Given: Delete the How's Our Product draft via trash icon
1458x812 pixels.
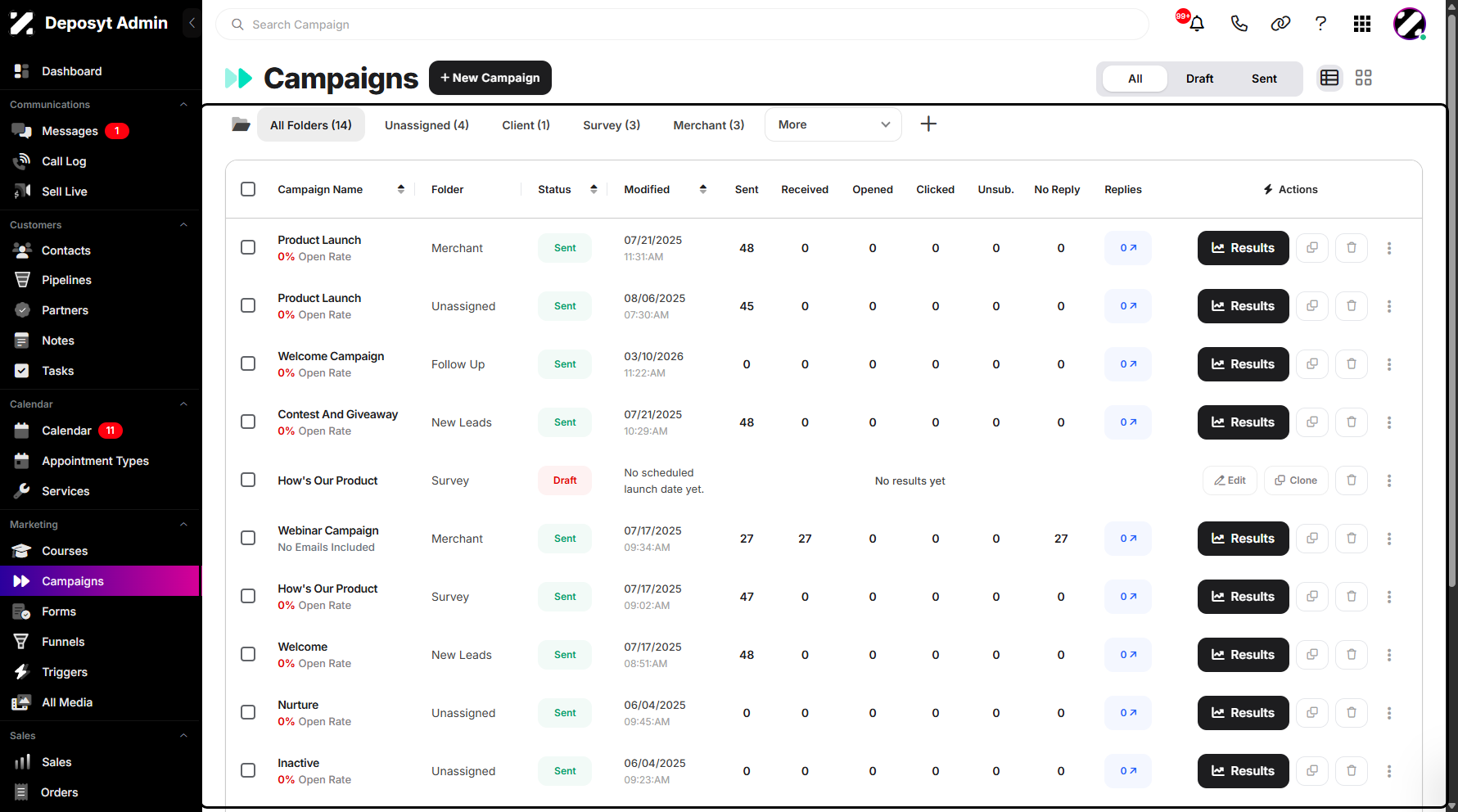Looking at the screenshot, I should click(1352, 480).
